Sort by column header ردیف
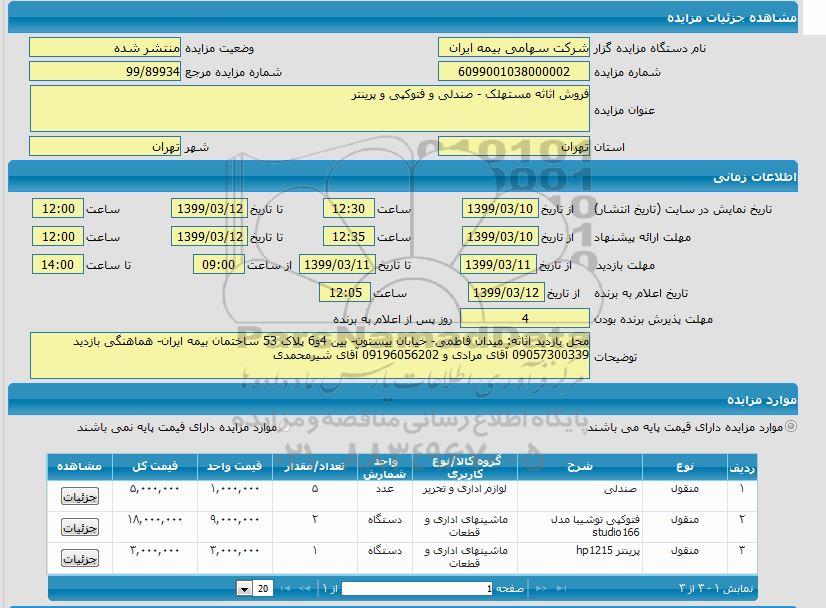Viewport: 826px width, 608px height. click(742, 467)
